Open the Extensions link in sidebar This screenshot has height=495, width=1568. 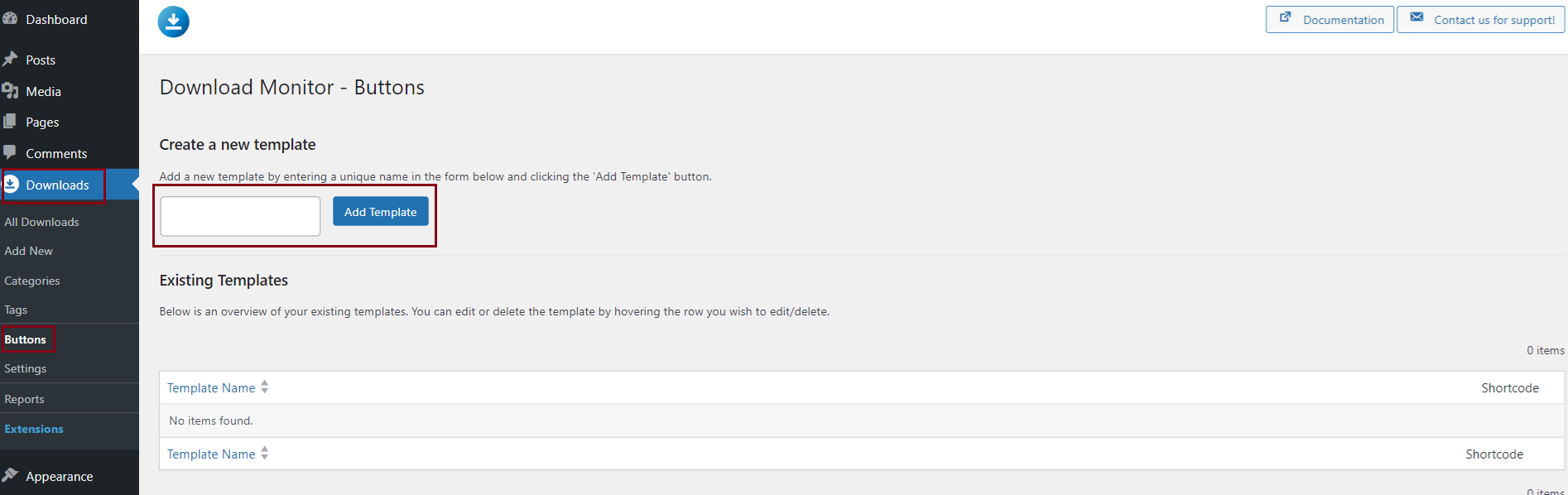(34, 429)
